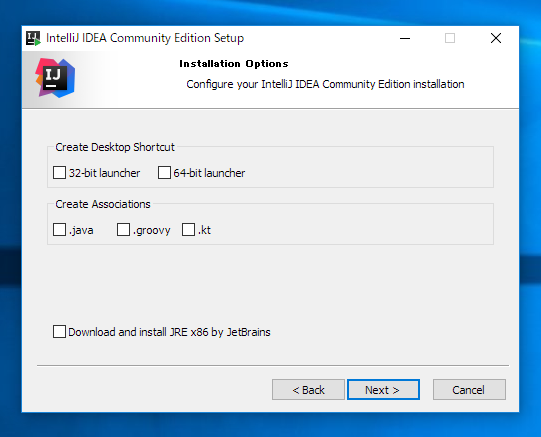The image size is (541, 437).
Task: Proceed with the Next button
Action: pyautogui.click(x=383, y=390)
